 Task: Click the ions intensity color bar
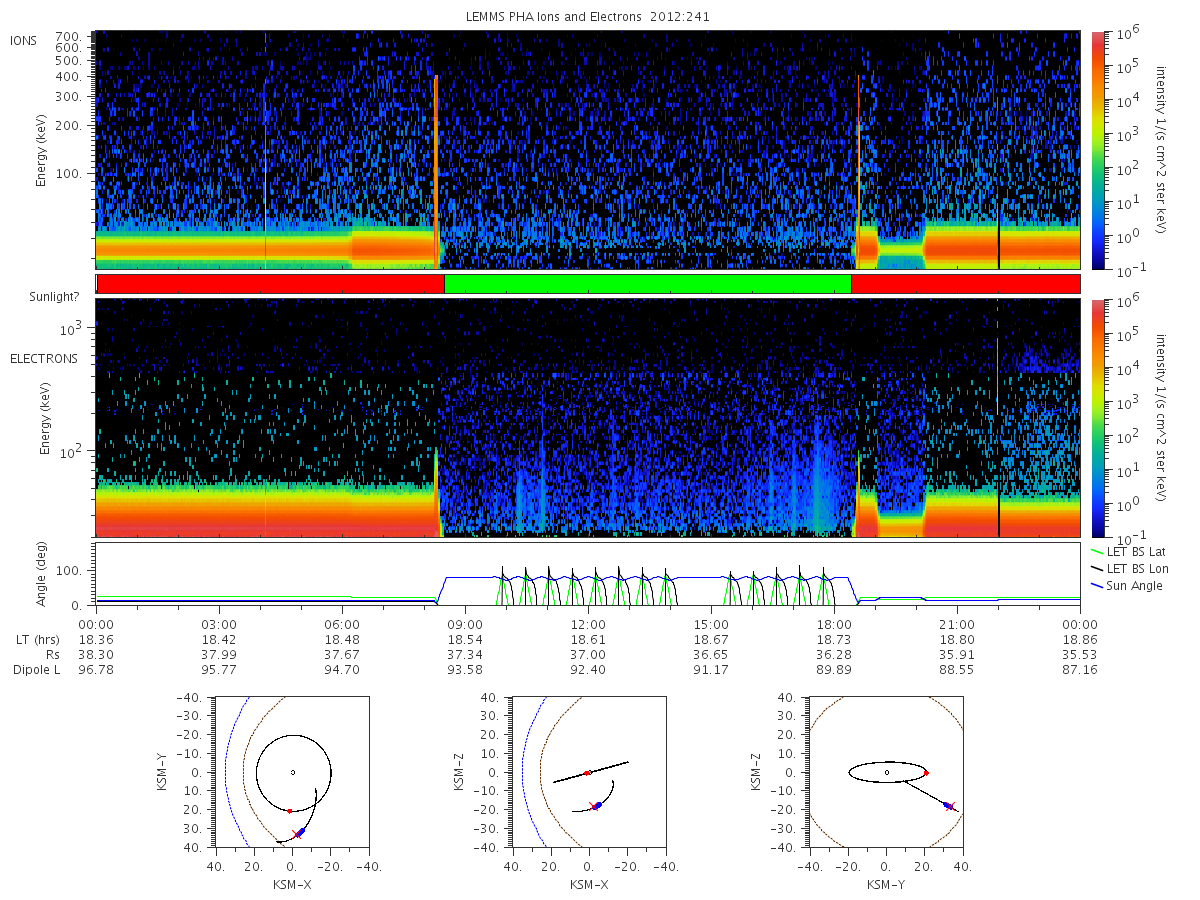click(x=1097, y=150)
